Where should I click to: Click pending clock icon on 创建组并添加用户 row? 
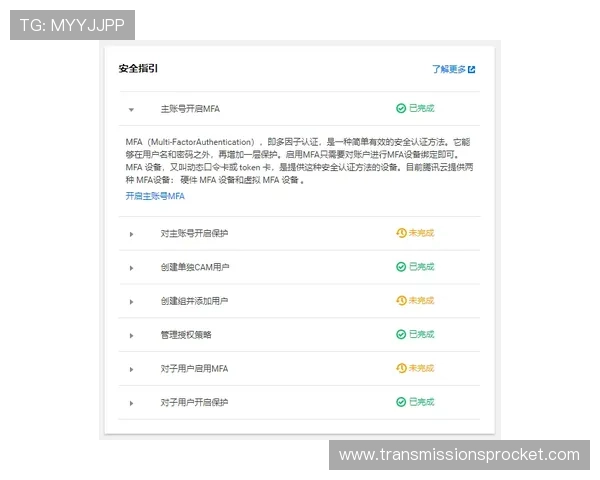[401, 300]
